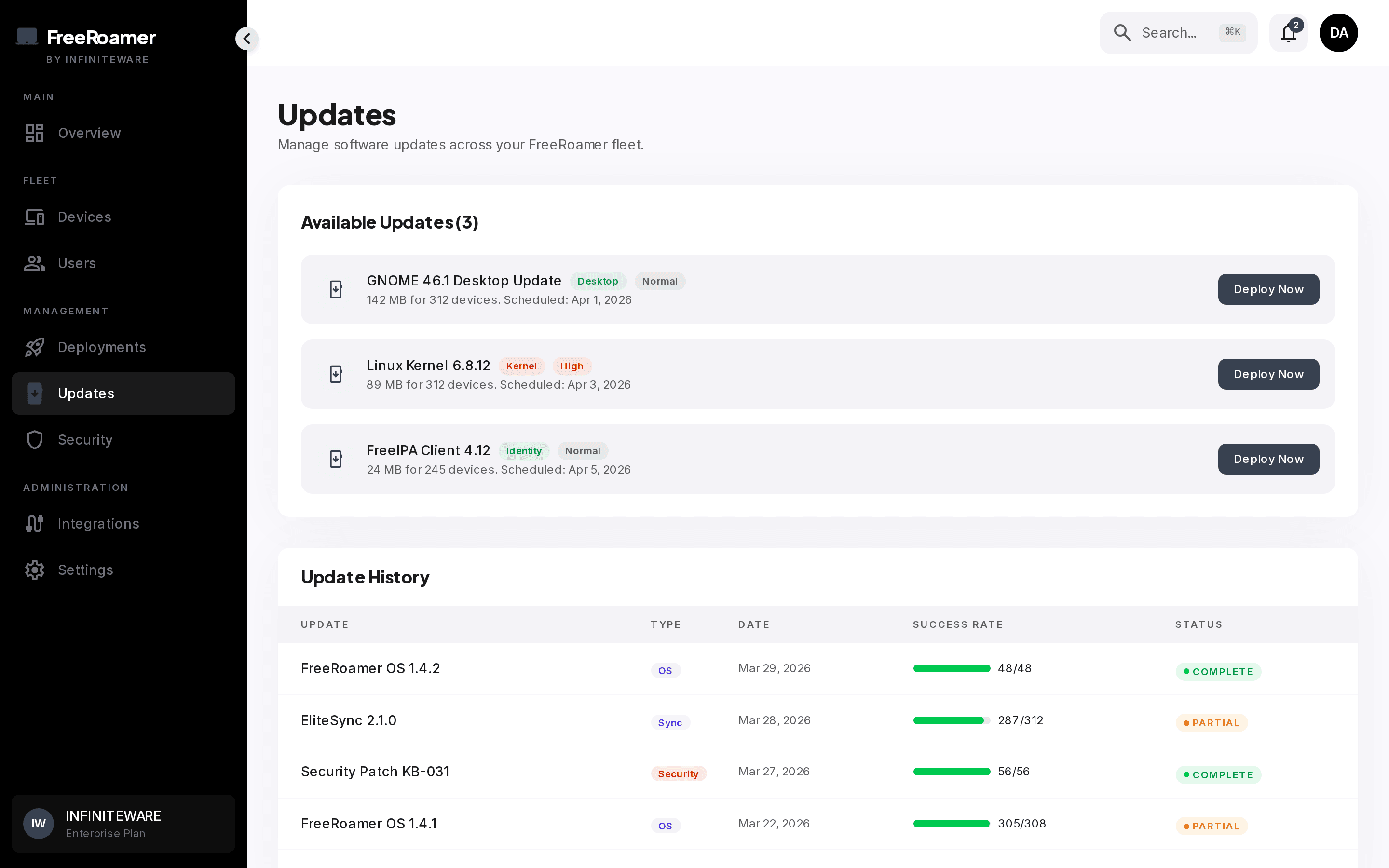Screen dimensions: 1389x868
Task: Click the Identity tag badge
Action: tap(523, 451)
